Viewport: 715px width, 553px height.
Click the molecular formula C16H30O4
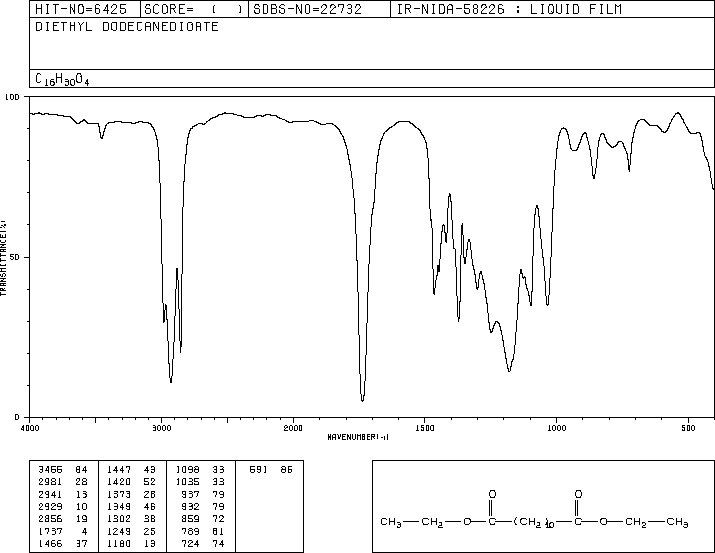pyautogui.click(x=62, y=79)
